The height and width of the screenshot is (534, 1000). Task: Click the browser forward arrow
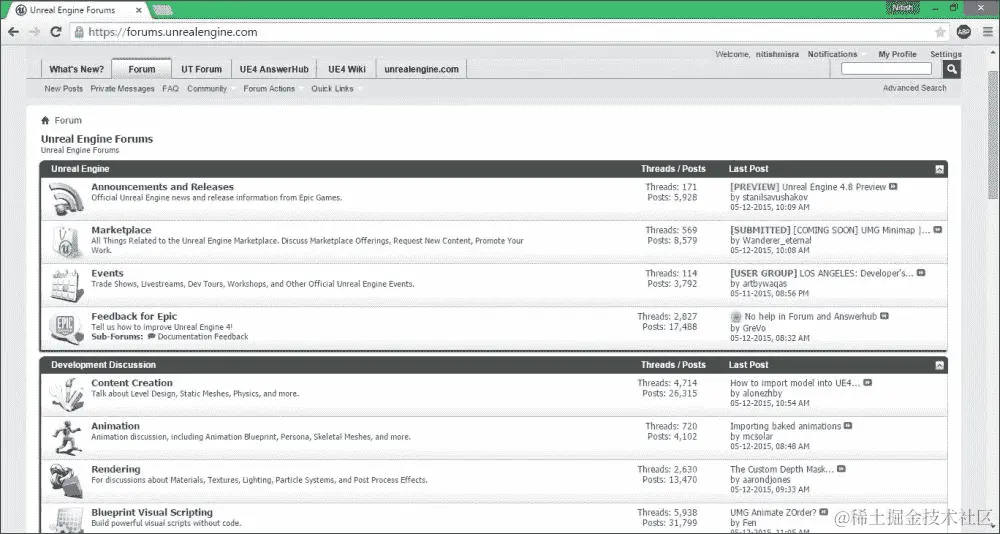pyautogui.click(x=34, y=32)
